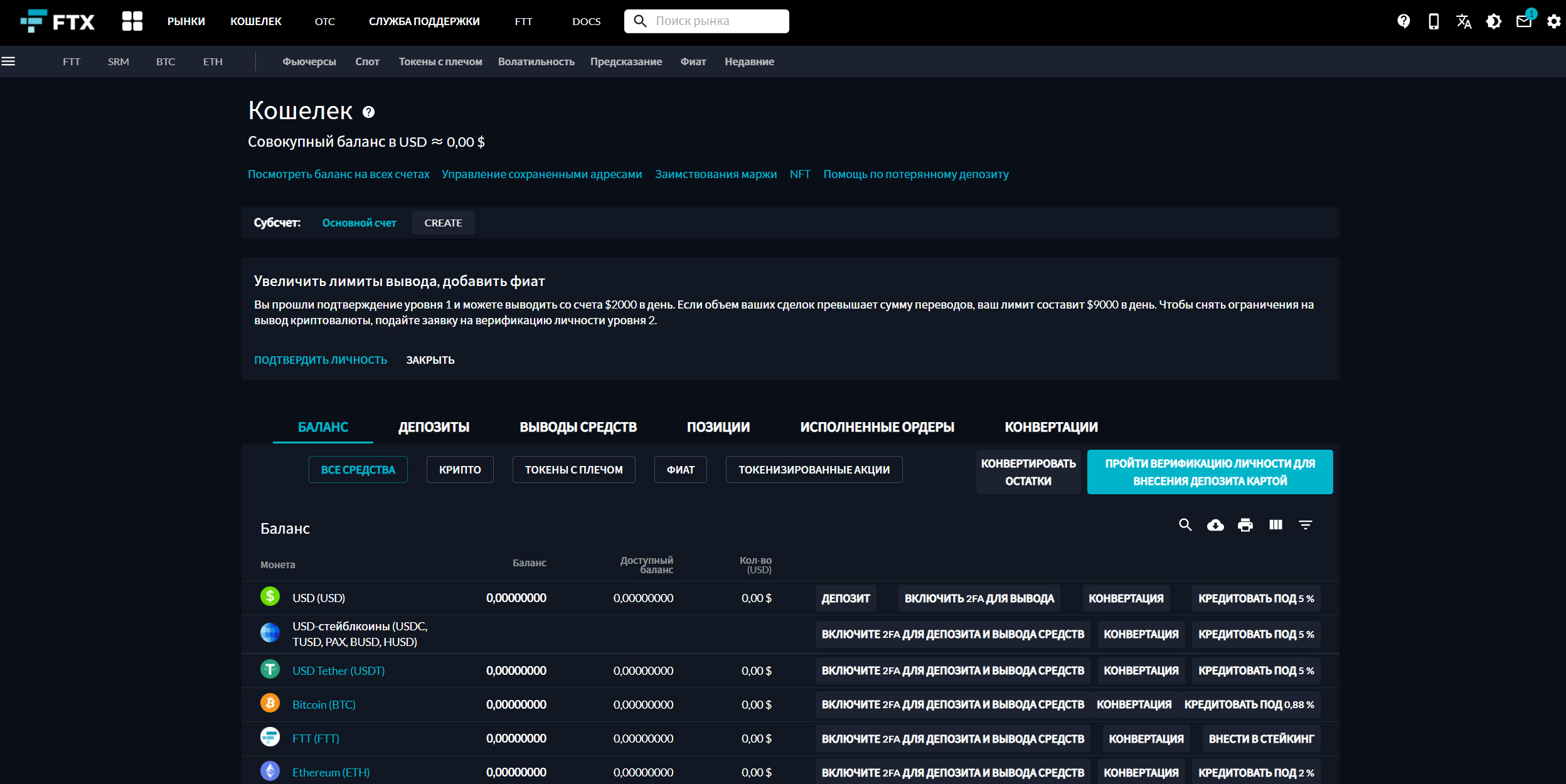The image size is (1566, 784).
Task: Switch to the ДЕПОЗИТЫ tab
Action: coord(434,427)
